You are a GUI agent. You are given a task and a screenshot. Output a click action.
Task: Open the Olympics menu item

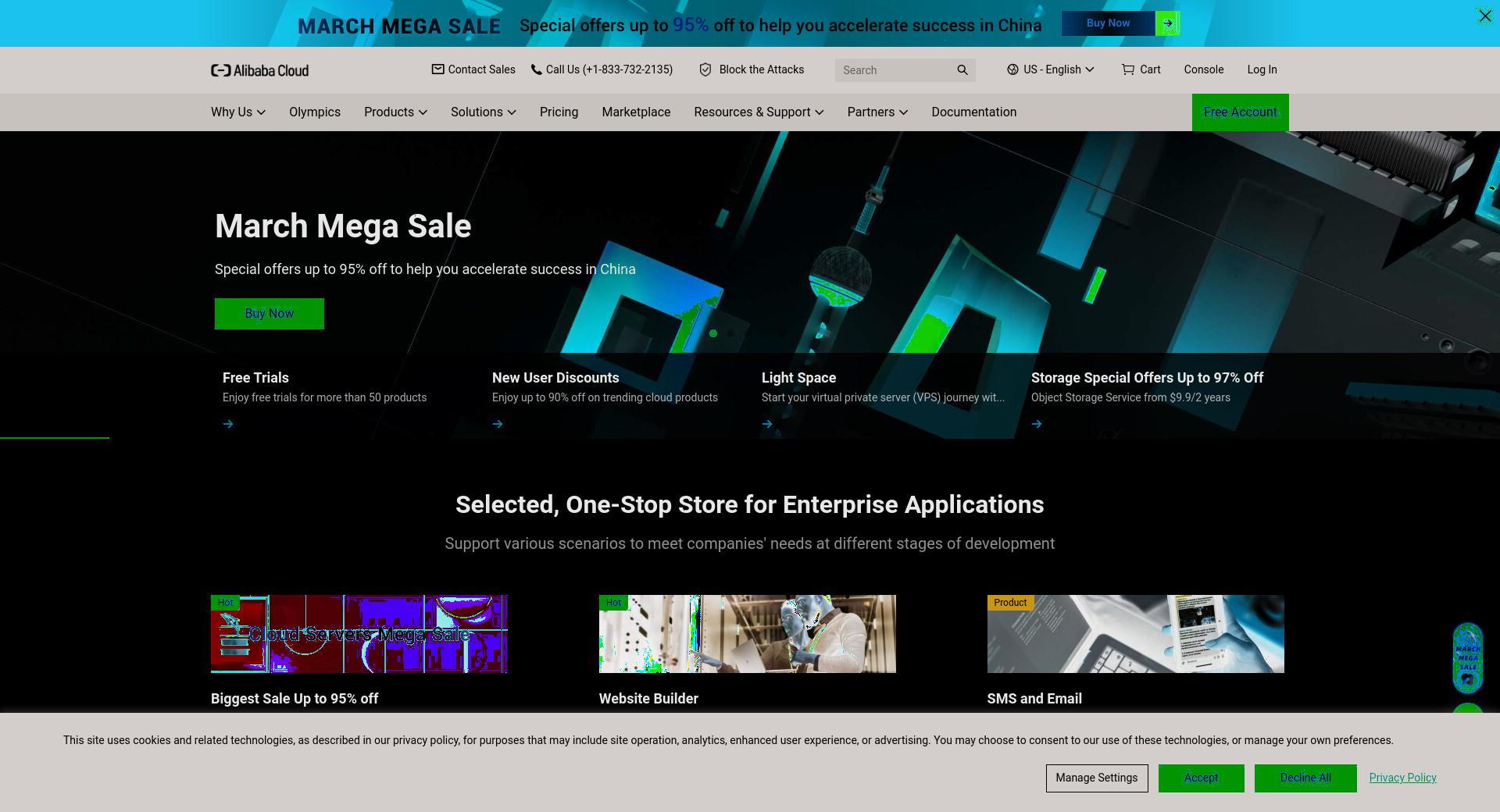point(315,112)
